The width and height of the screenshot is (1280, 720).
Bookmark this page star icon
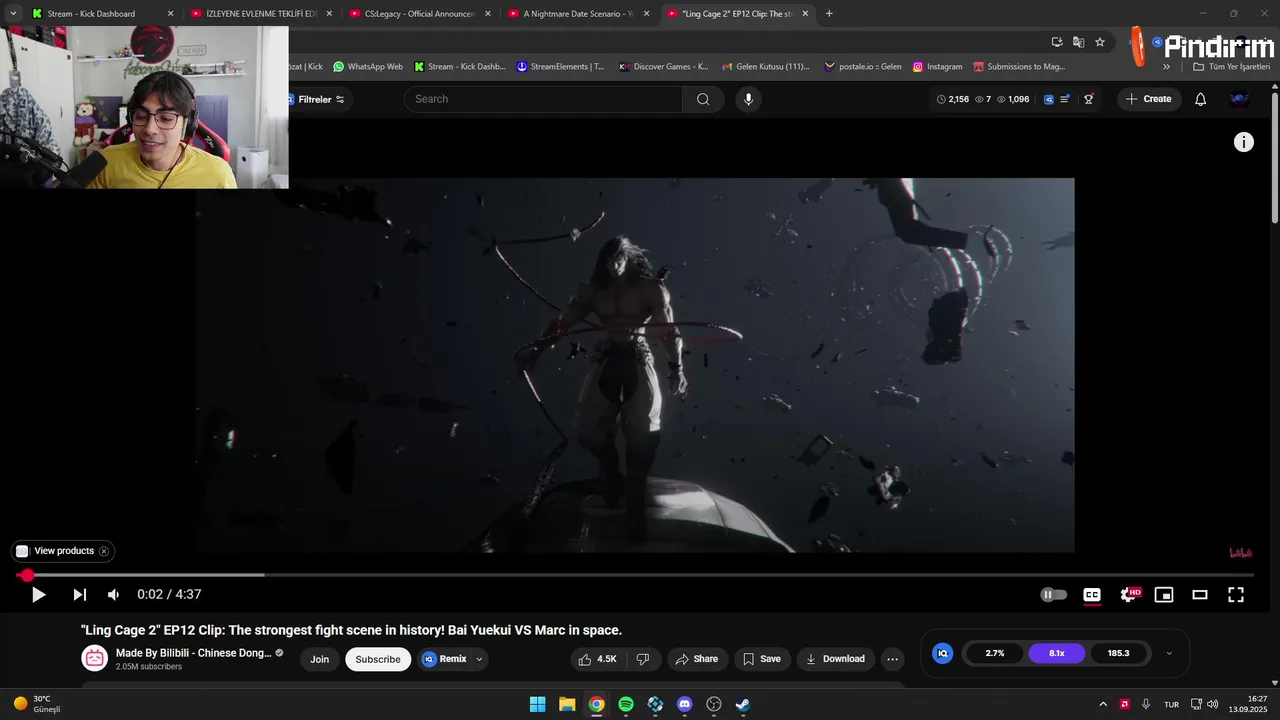click(1100, 42)
